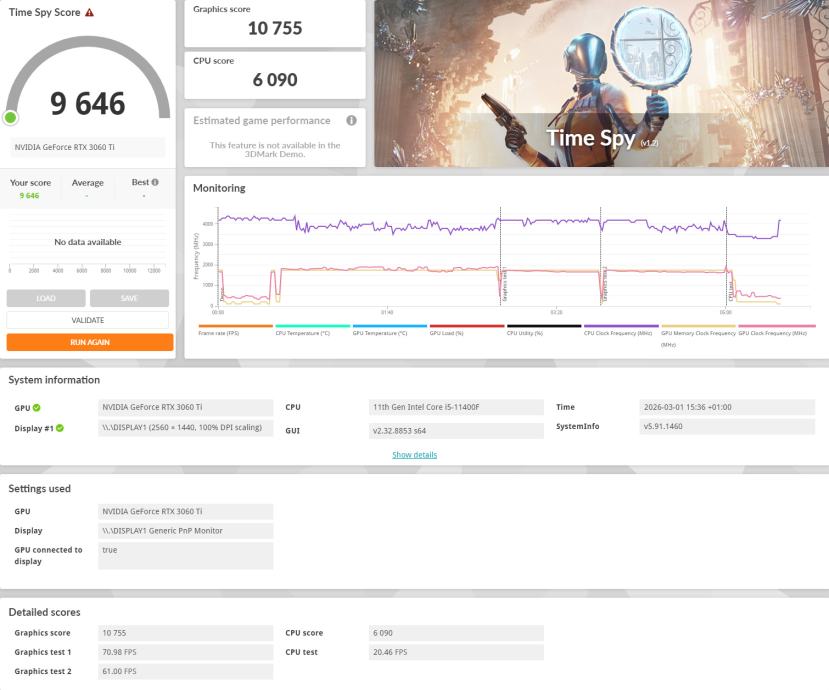Click Settings used GPU value field
The height and width of the screenshot is (690, 829).
186,511
